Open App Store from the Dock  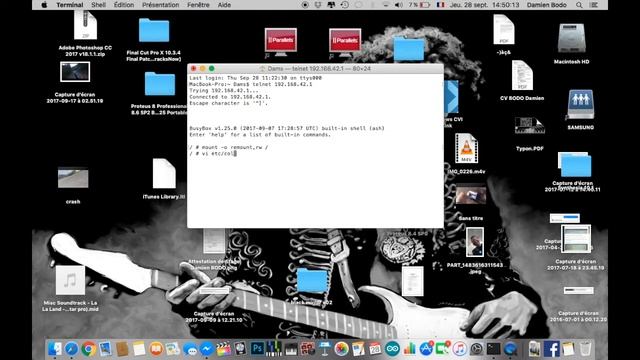coord(426,349)
